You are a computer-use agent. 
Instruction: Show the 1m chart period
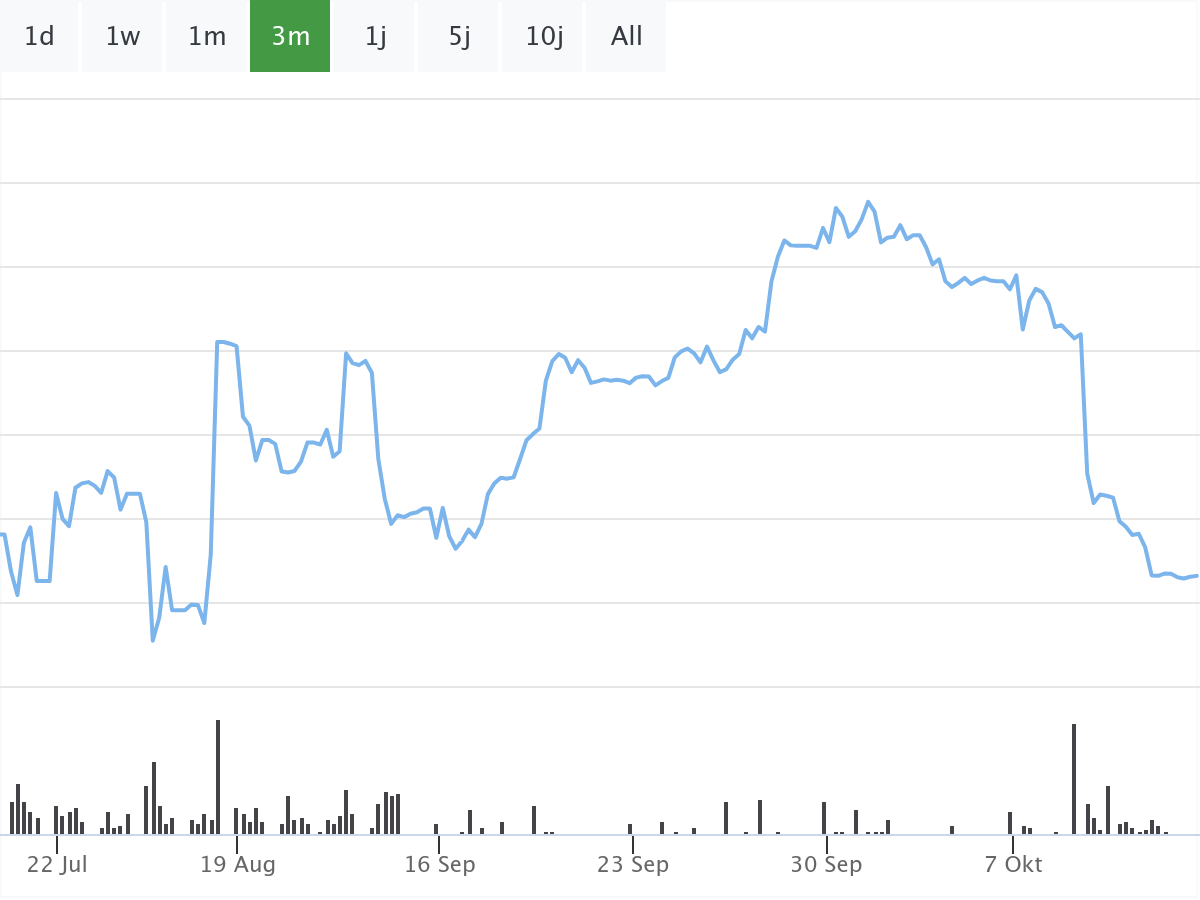click(x=207, y=37)
